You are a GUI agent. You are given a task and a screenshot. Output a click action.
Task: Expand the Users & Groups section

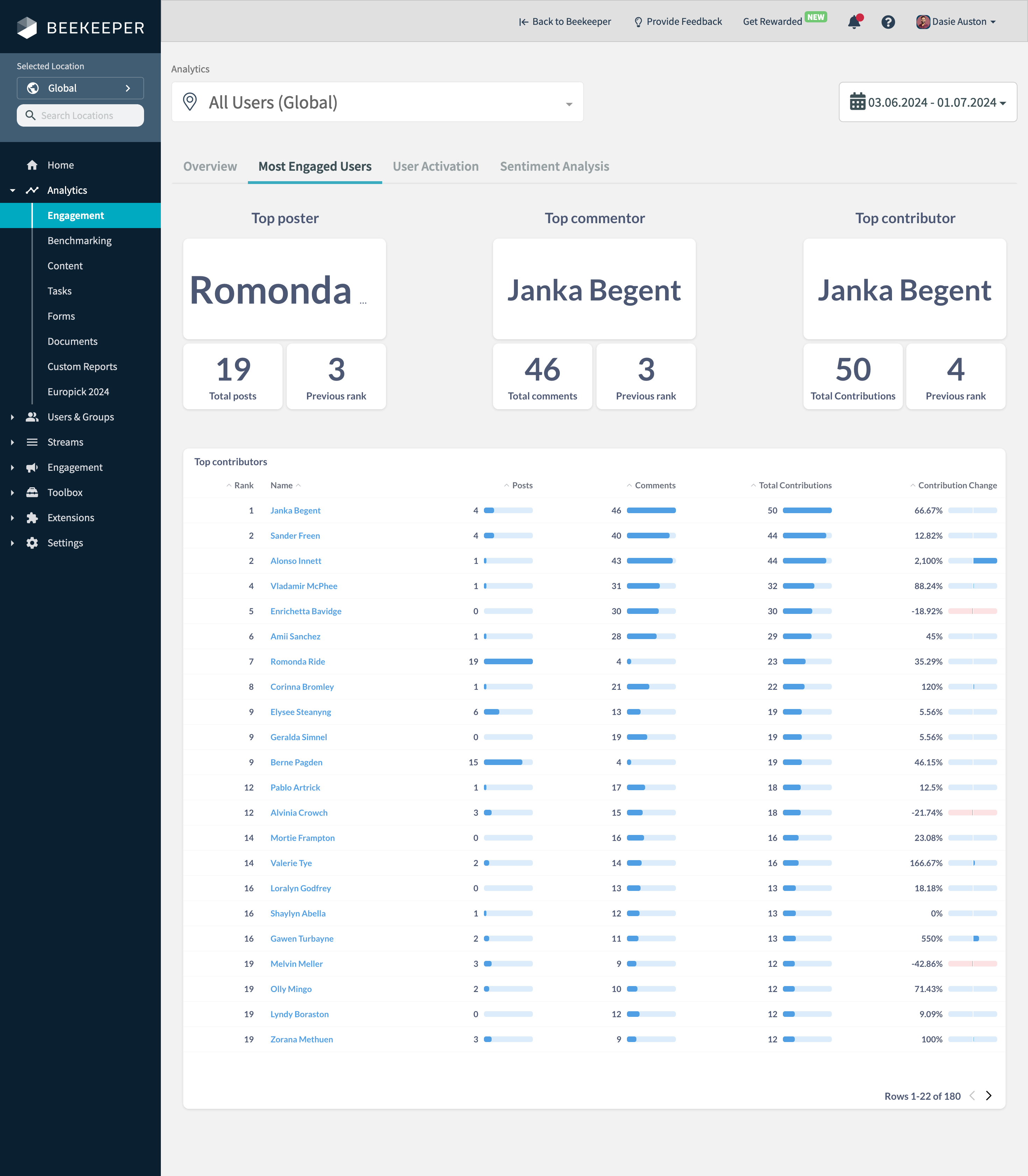[x=13, y=417]
